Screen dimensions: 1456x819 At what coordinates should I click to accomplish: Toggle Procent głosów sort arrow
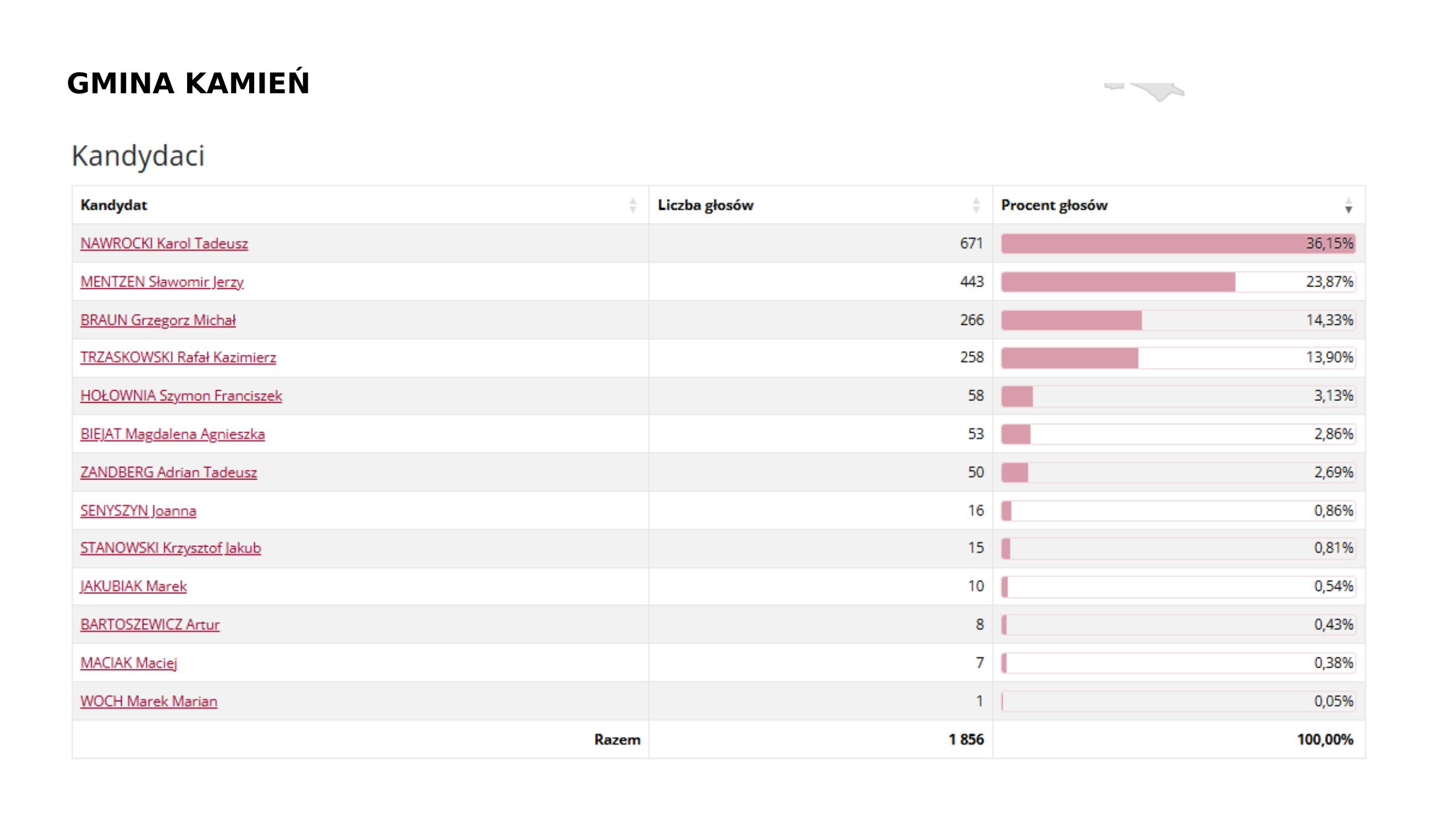point(1349,205)
